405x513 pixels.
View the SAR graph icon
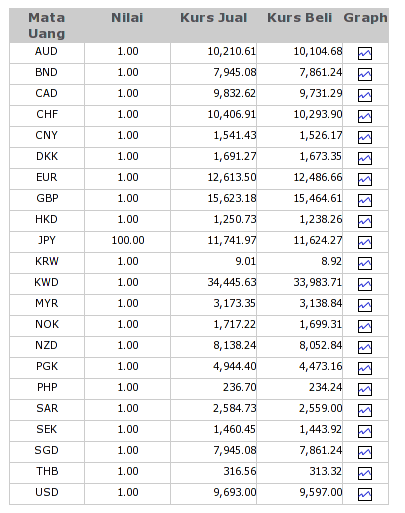[x=365, y=410]
